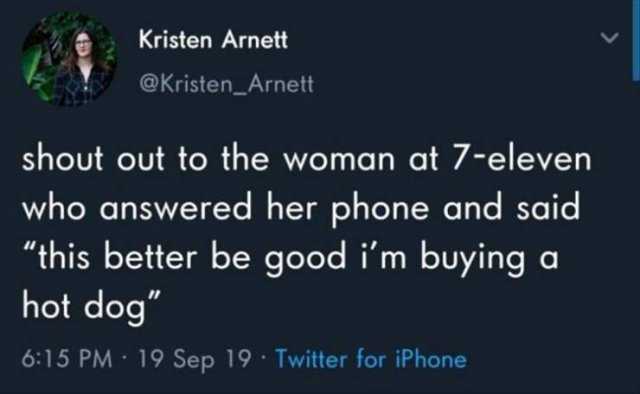Click the word "Twitter" in source label

coord(312,359)
